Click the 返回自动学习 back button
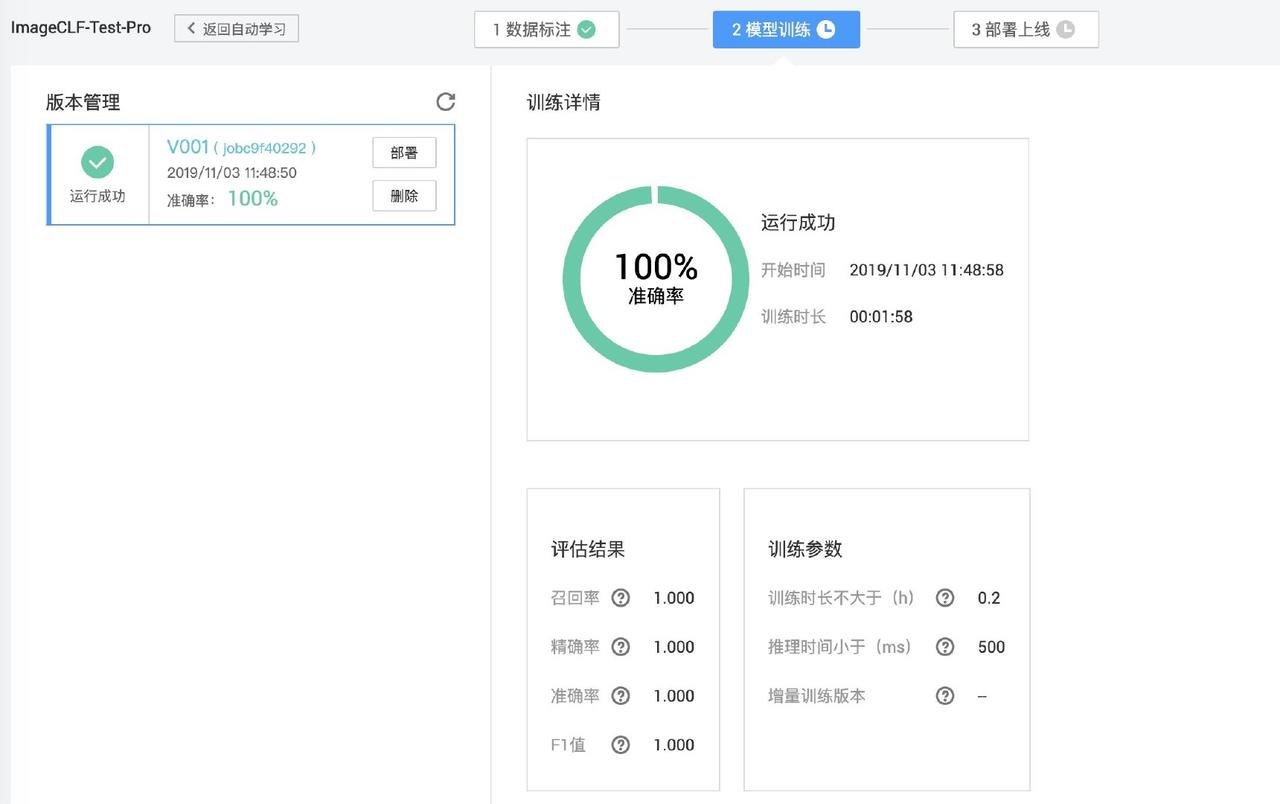Viewport: 1280px width, 804px height. coord(236,29)
